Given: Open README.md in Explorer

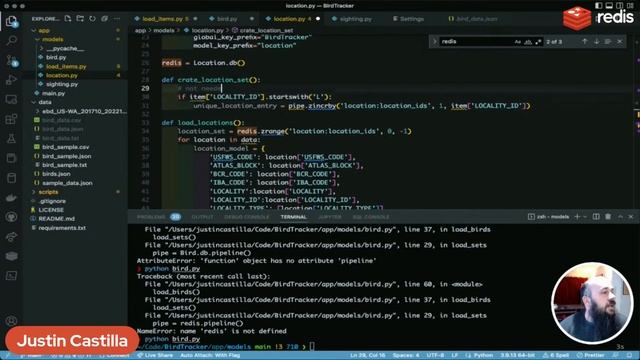Looking at the screenshot, I should [x=56, y=219].
